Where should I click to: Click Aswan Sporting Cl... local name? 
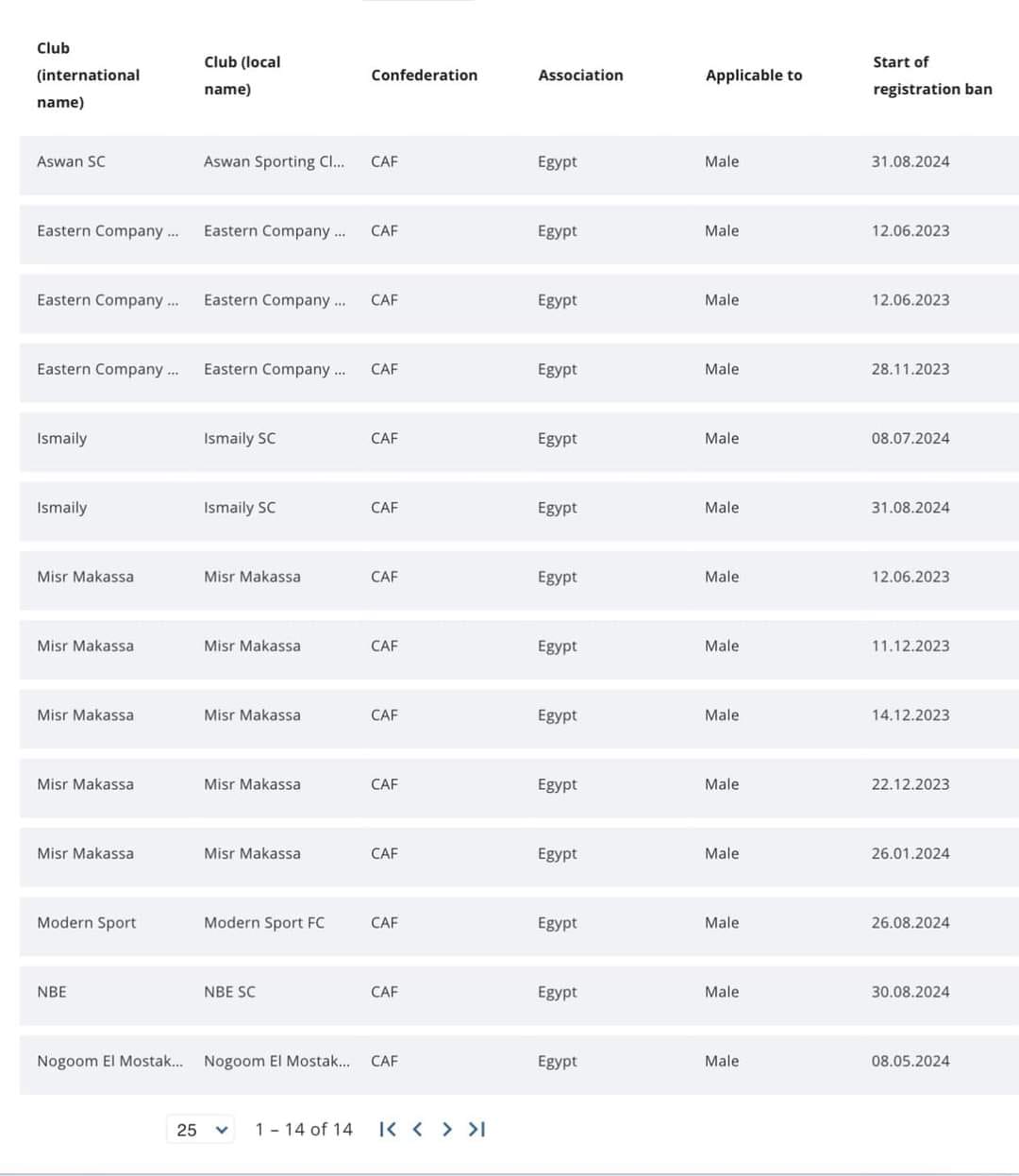274,161
